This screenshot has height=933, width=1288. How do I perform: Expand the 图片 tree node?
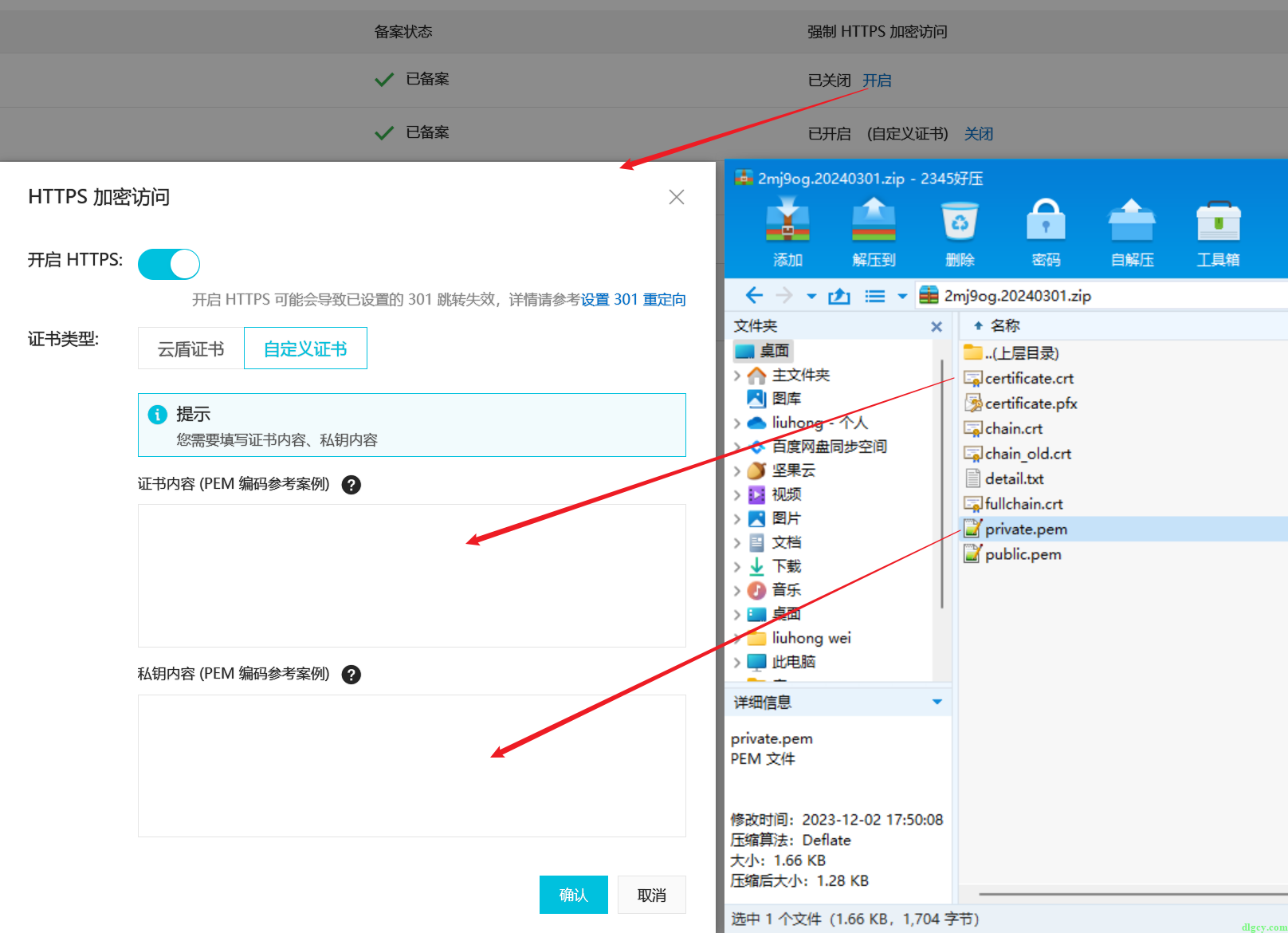[x=736, y=518]
